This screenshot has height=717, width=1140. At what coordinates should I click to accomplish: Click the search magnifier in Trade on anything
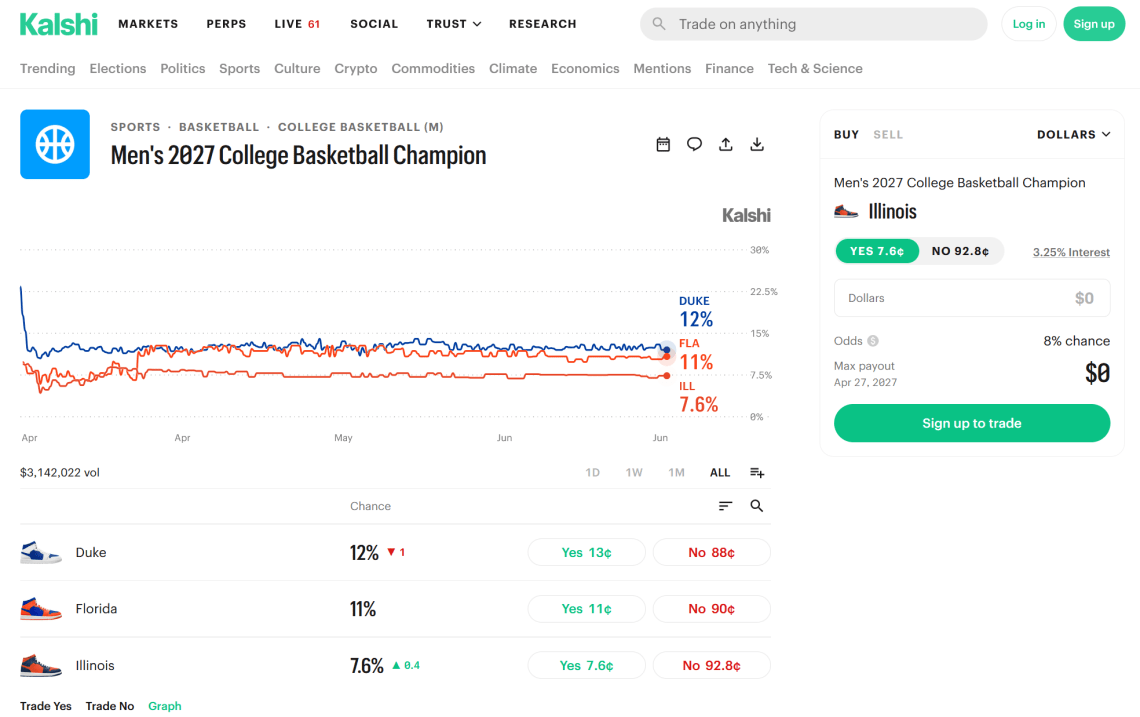659,24
